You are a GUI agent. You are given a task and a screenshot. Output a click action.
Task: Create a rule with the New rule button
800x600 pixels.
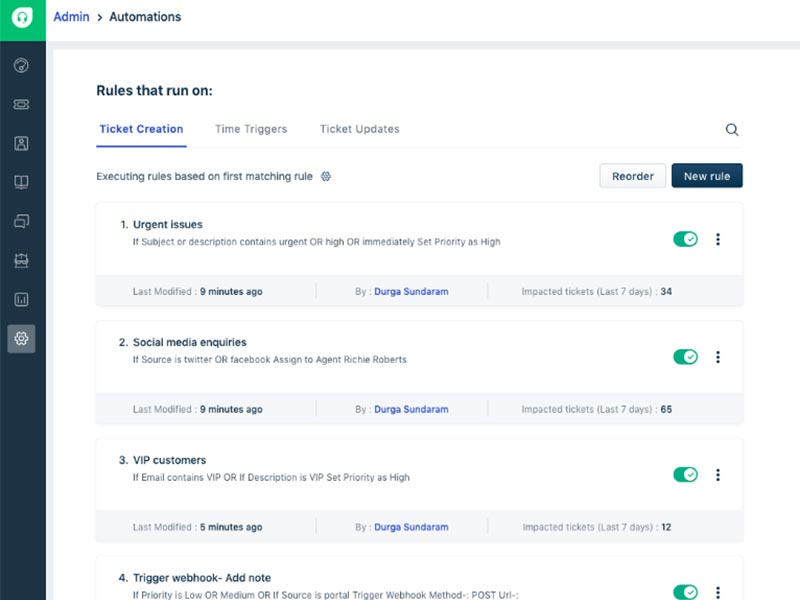[x=707, y=175]
